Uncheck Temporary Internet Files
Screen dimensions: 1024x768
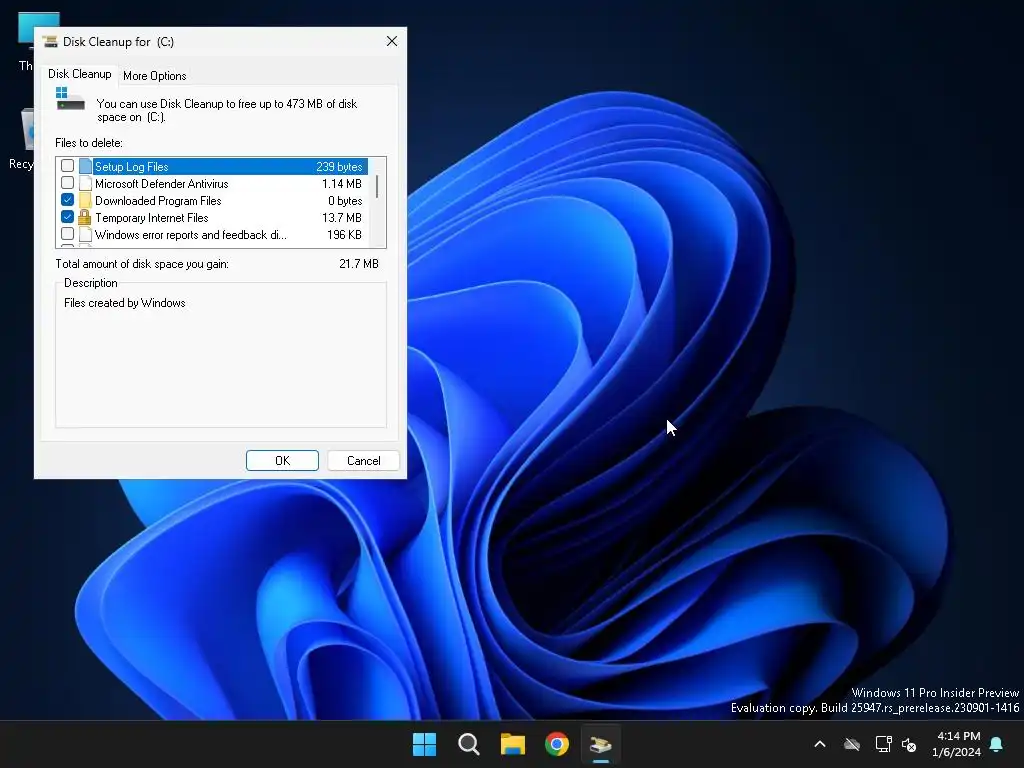(x=67, y=217)
